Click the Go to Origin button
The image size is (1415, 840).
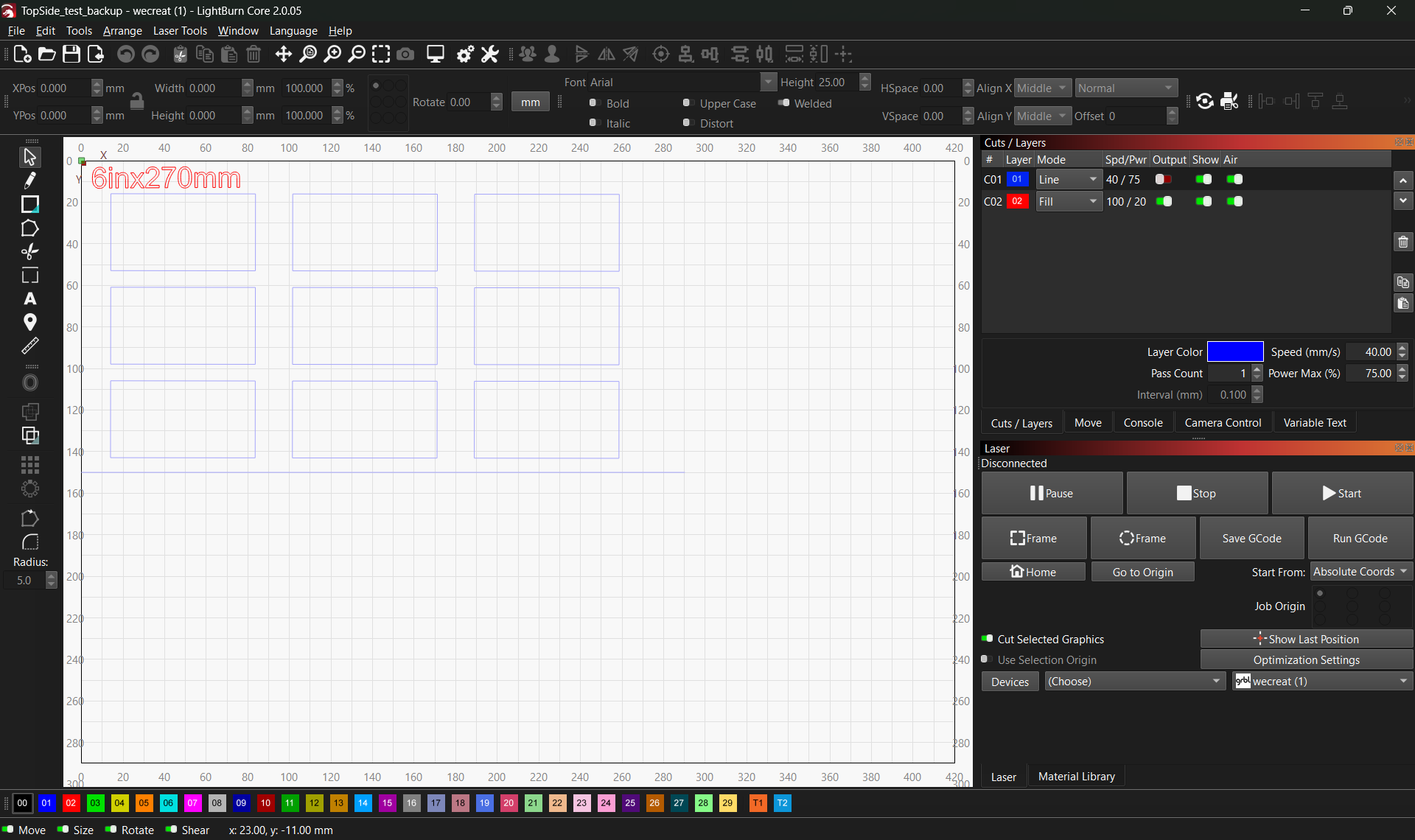click(x=1142, y=572)
